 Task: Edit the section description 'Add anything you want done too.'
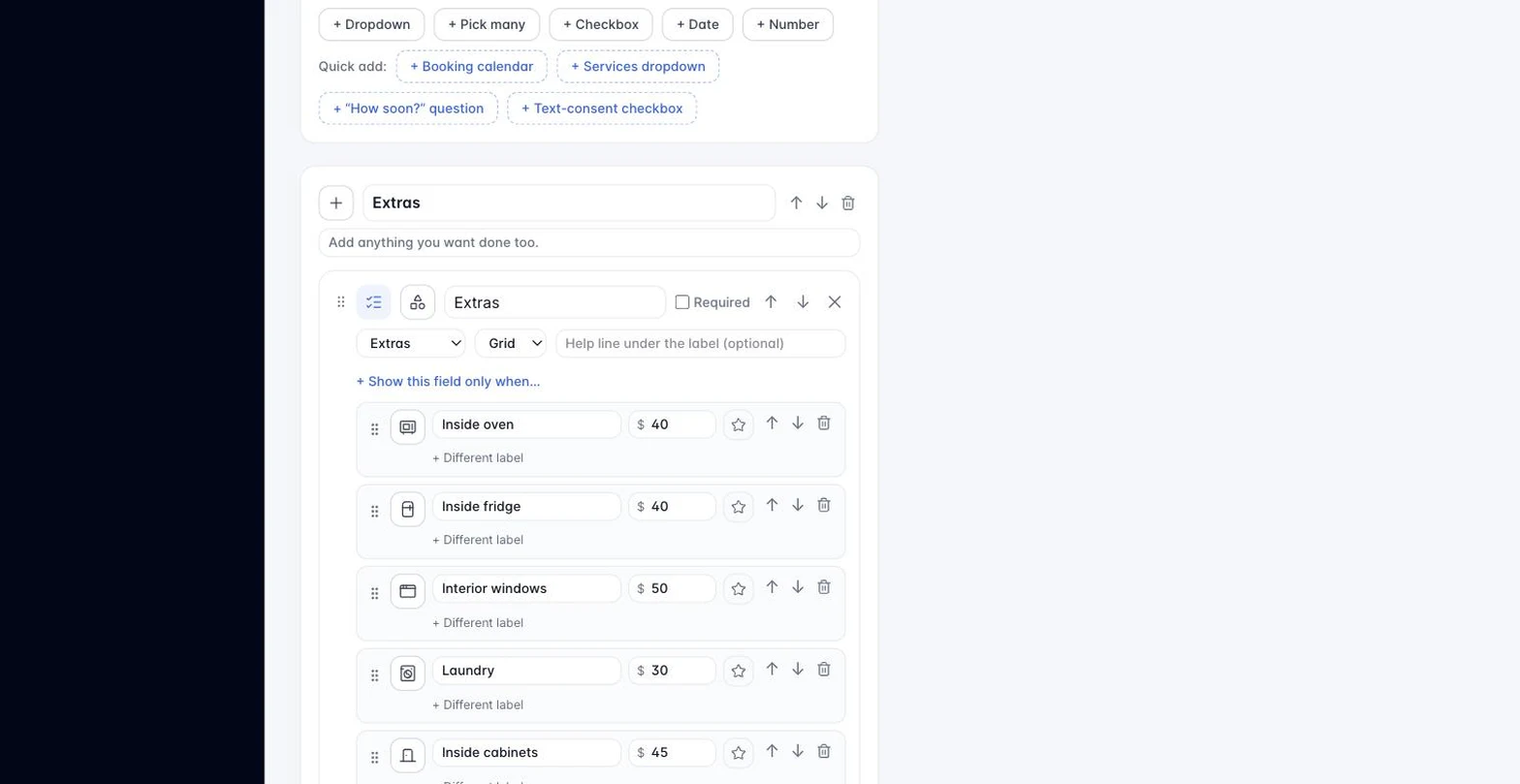pyautogui.click(x=589, y=242)
